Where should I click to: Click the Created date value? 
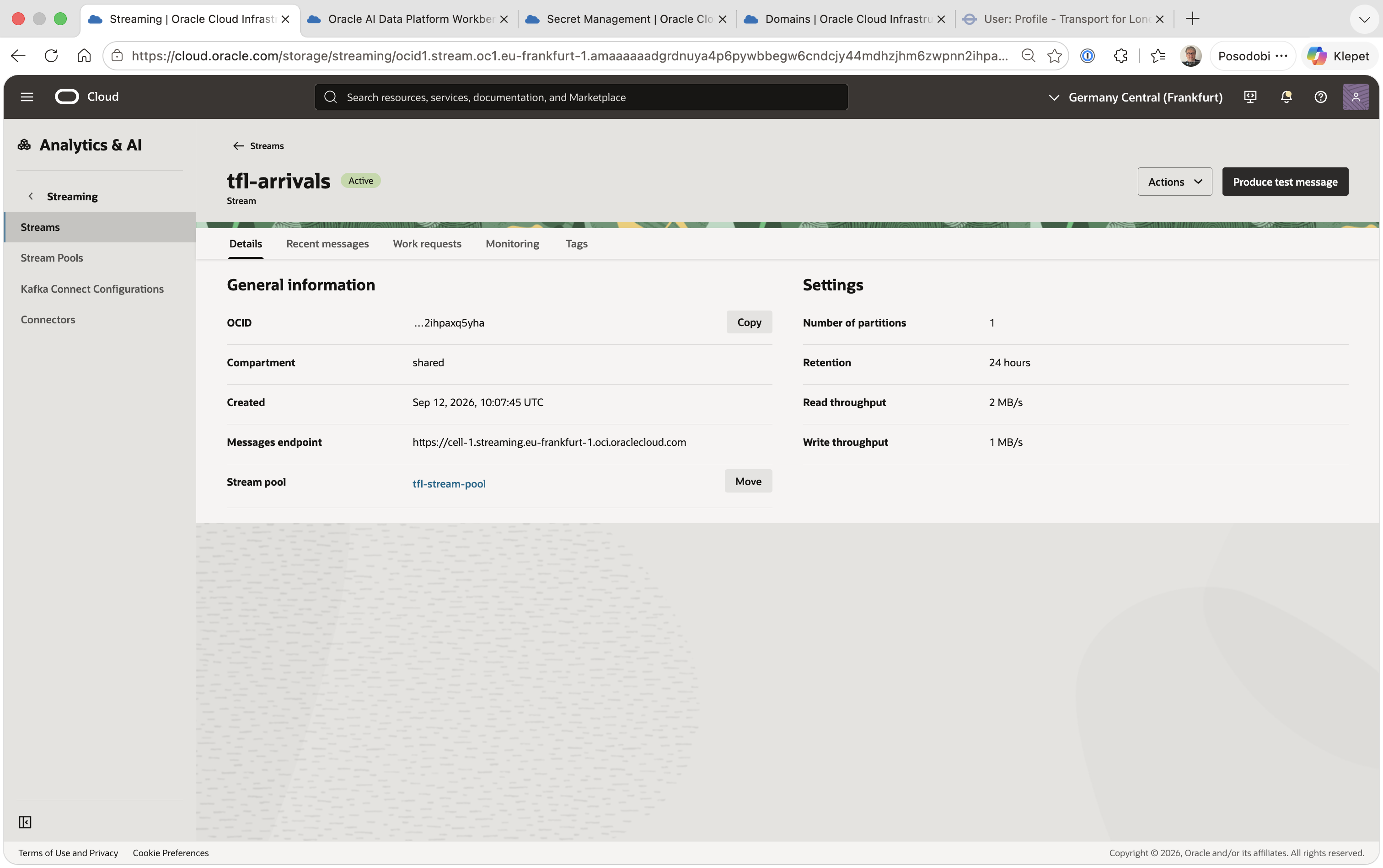click(x=477, y=402)
